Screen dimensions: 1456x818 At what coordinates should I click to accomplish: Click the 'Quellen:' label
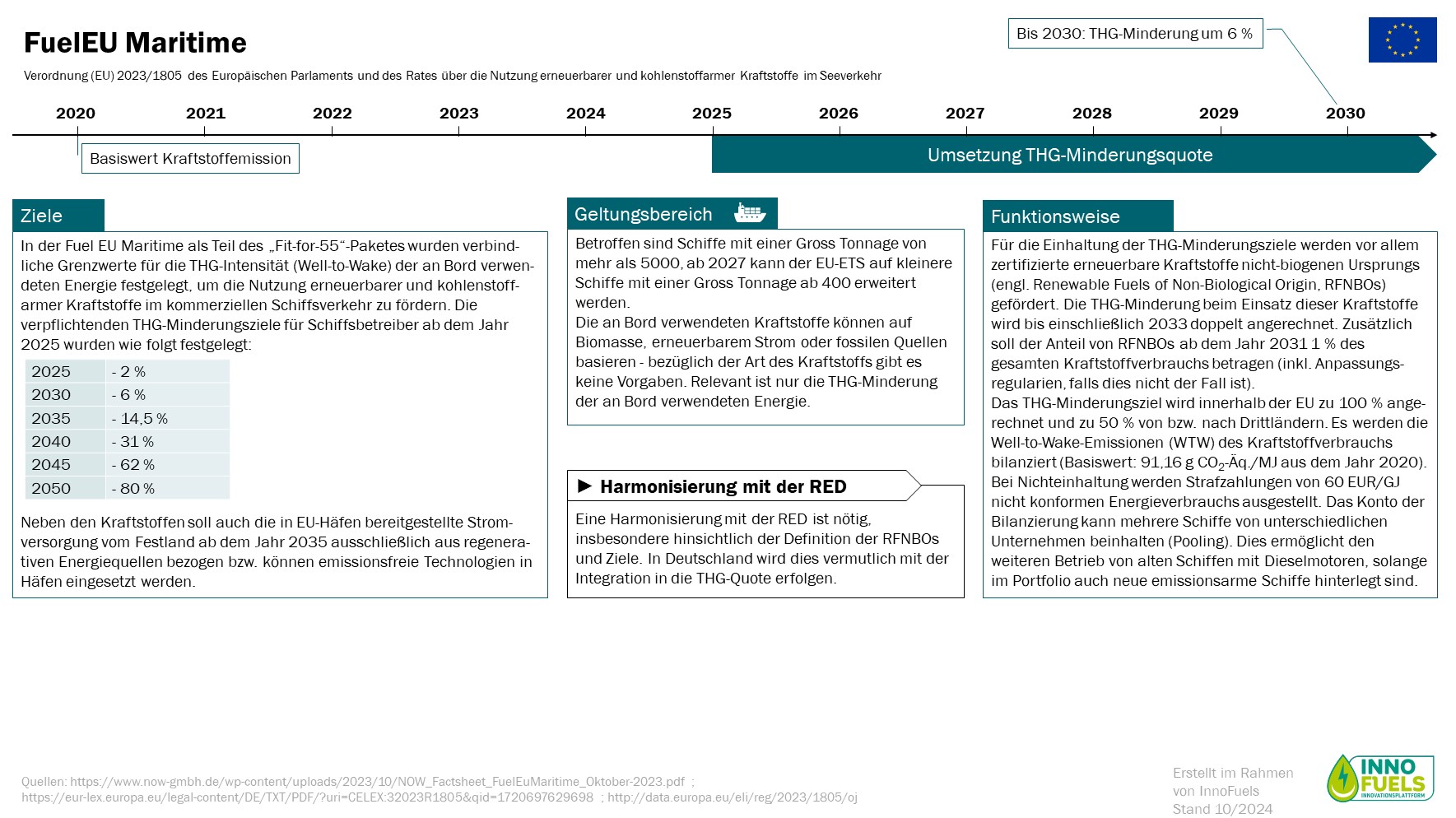[x=44, y=782]
